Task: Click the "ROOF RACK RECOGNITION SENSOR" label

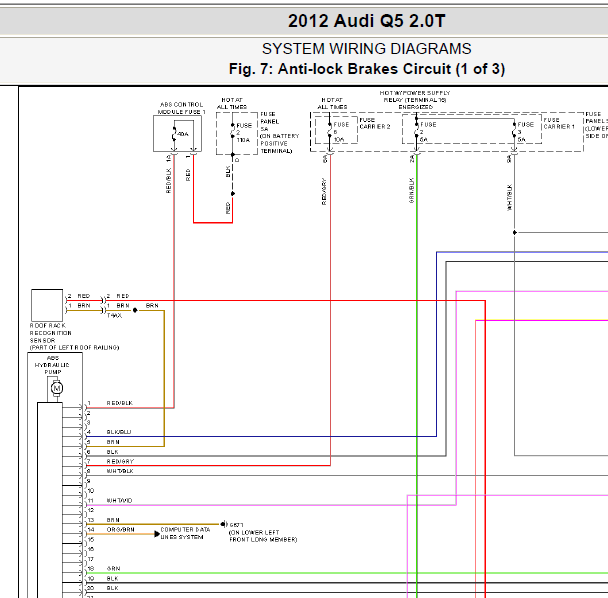Action: [x=50, y=333]
